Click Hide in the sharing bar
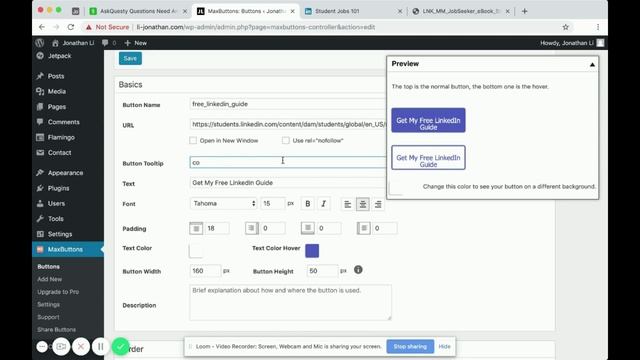The width and height of the screenshot is (640, 360). (x=444, y=347)
